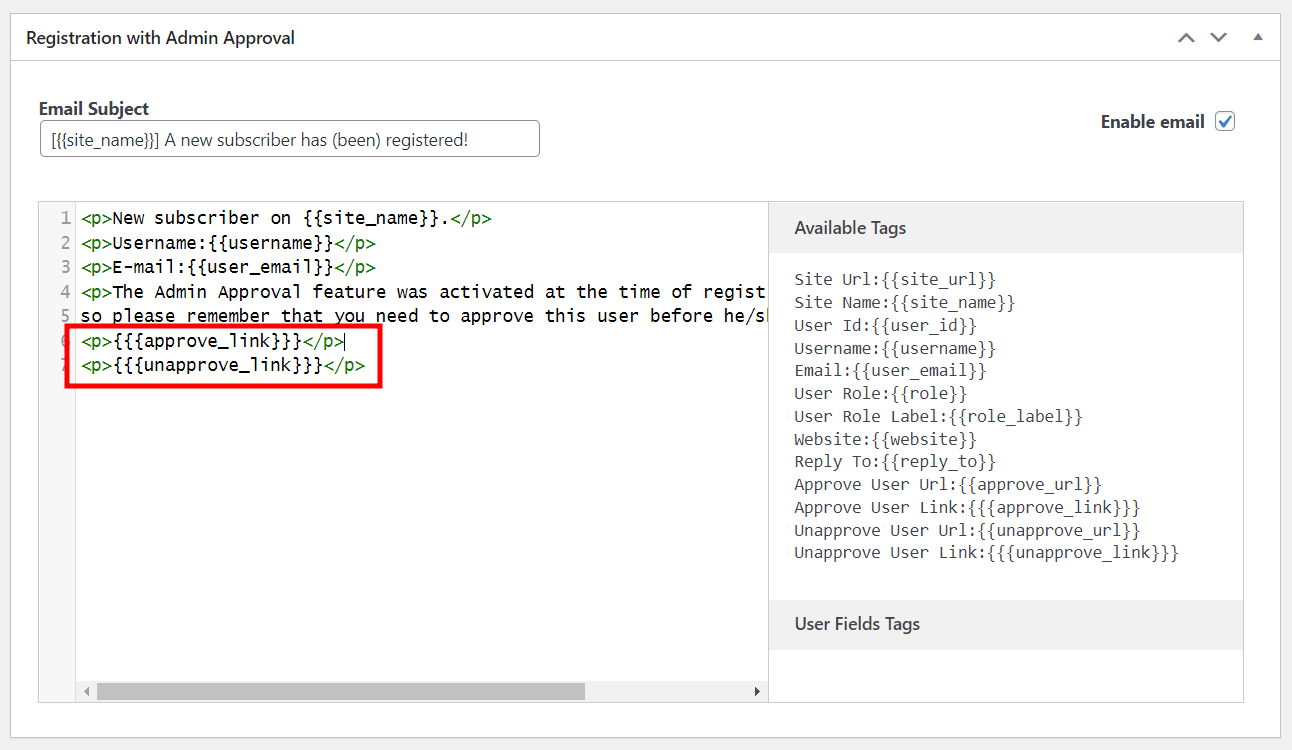Viewport: 1292px width, 750px height.
Task: Click code line with E-mail:{{user_email}}
Action: [228, 267]
